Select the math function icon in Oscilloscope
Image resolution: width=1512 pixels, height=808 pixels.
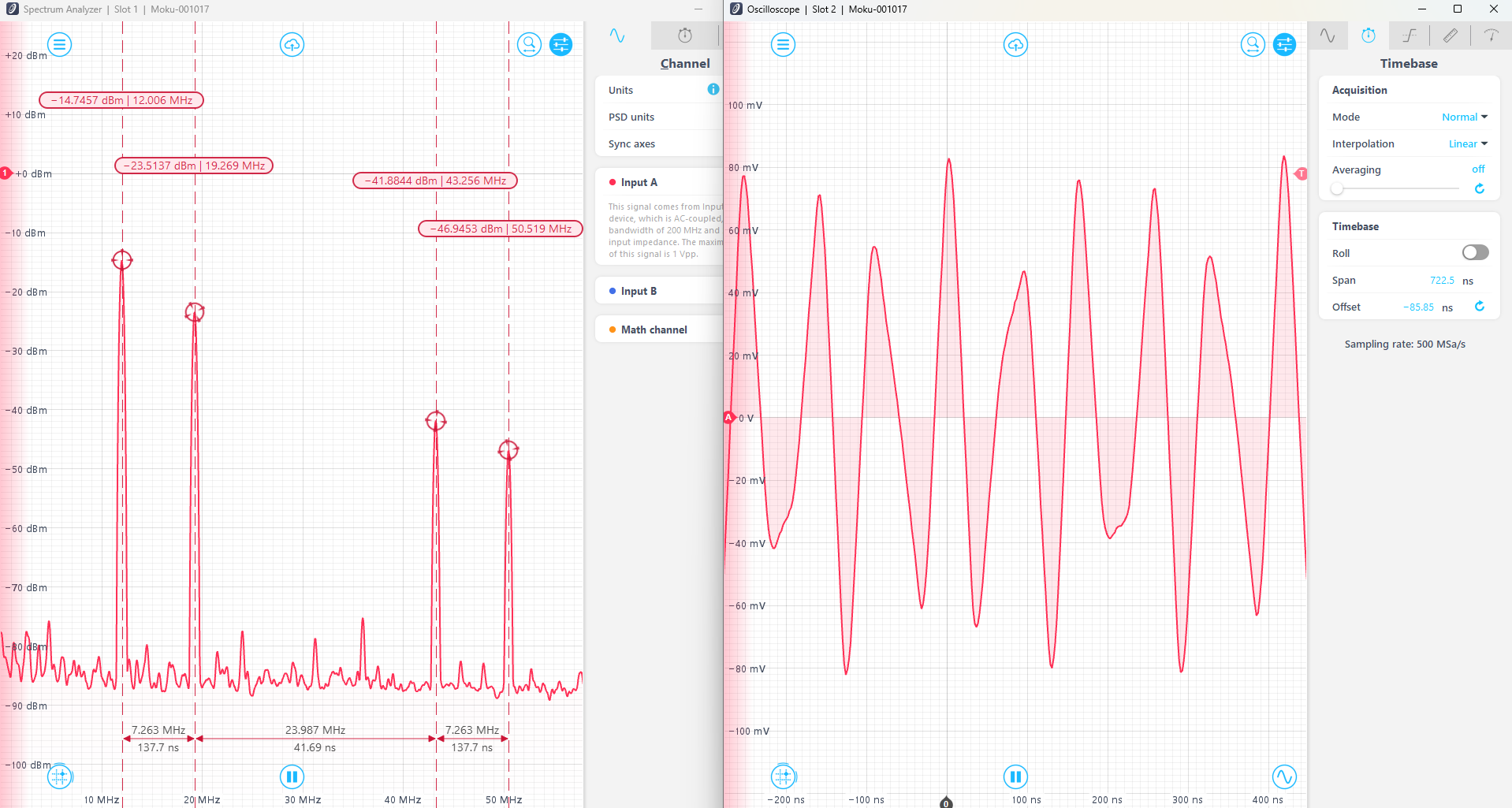tap(1409, 35)
